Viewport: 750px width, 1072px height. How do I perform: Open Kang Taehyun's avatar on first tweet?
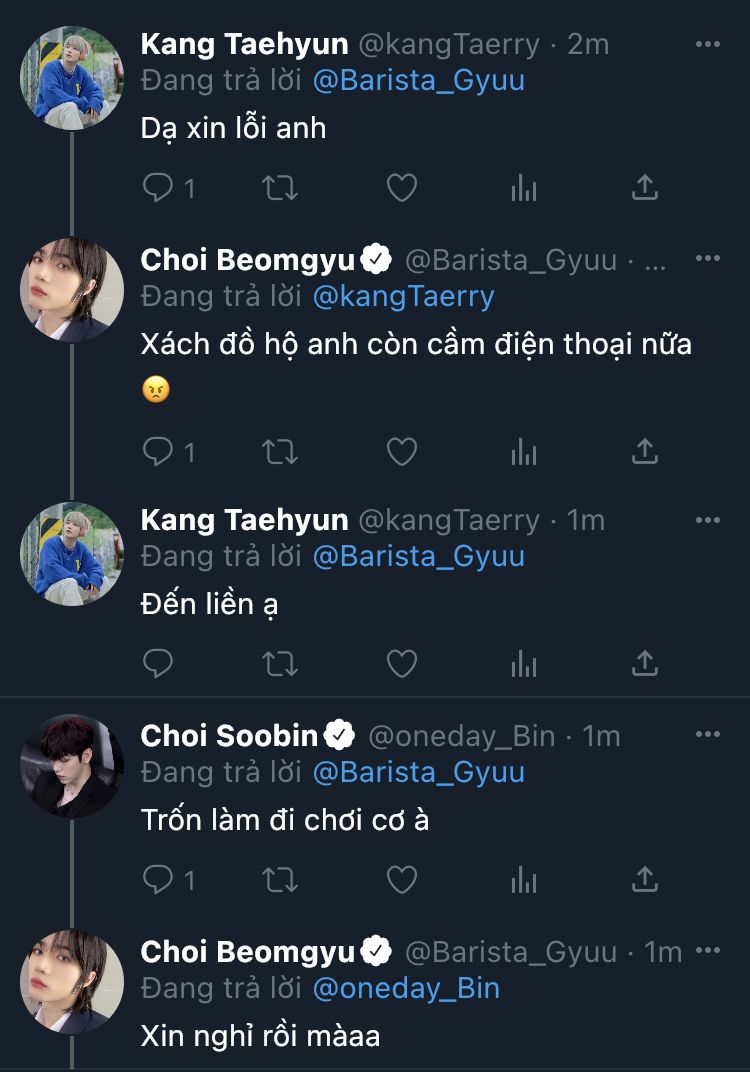pyautogui.click(x=72, y=78)
